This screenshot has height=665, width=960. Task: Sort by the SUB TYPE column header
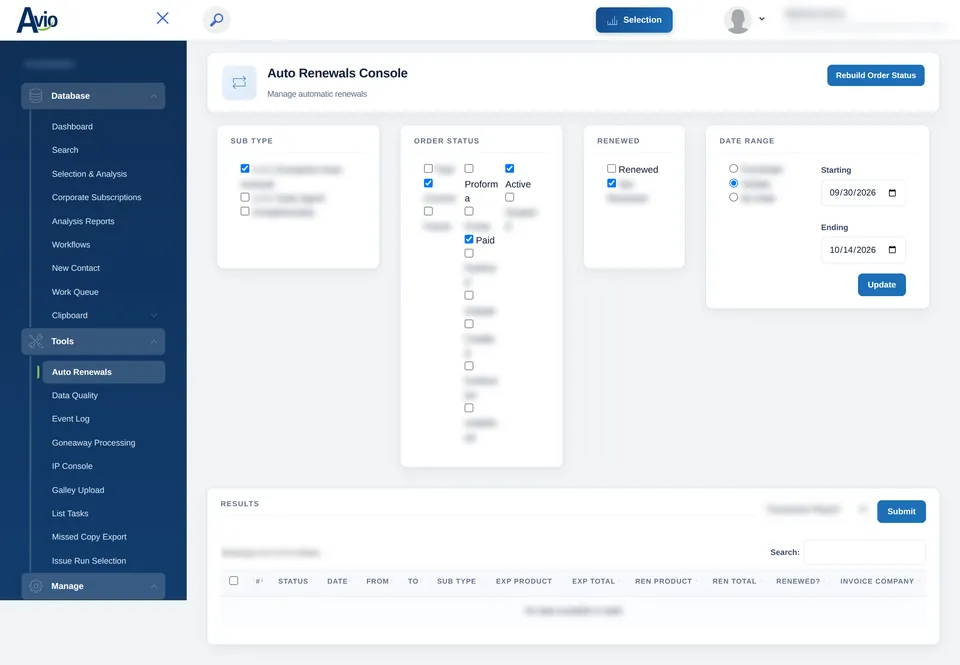coord(456,581)
